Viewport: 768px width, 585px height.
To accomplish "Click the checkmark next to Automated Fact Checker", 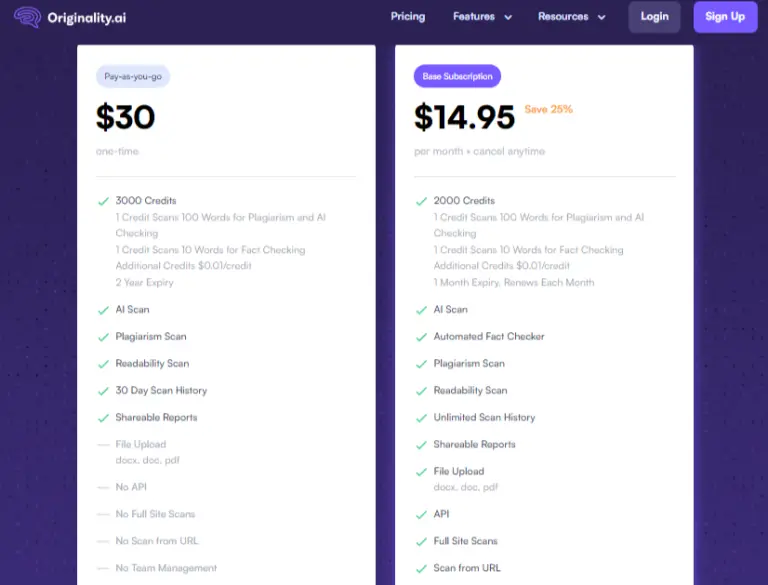I will click(x=421, y=337).
